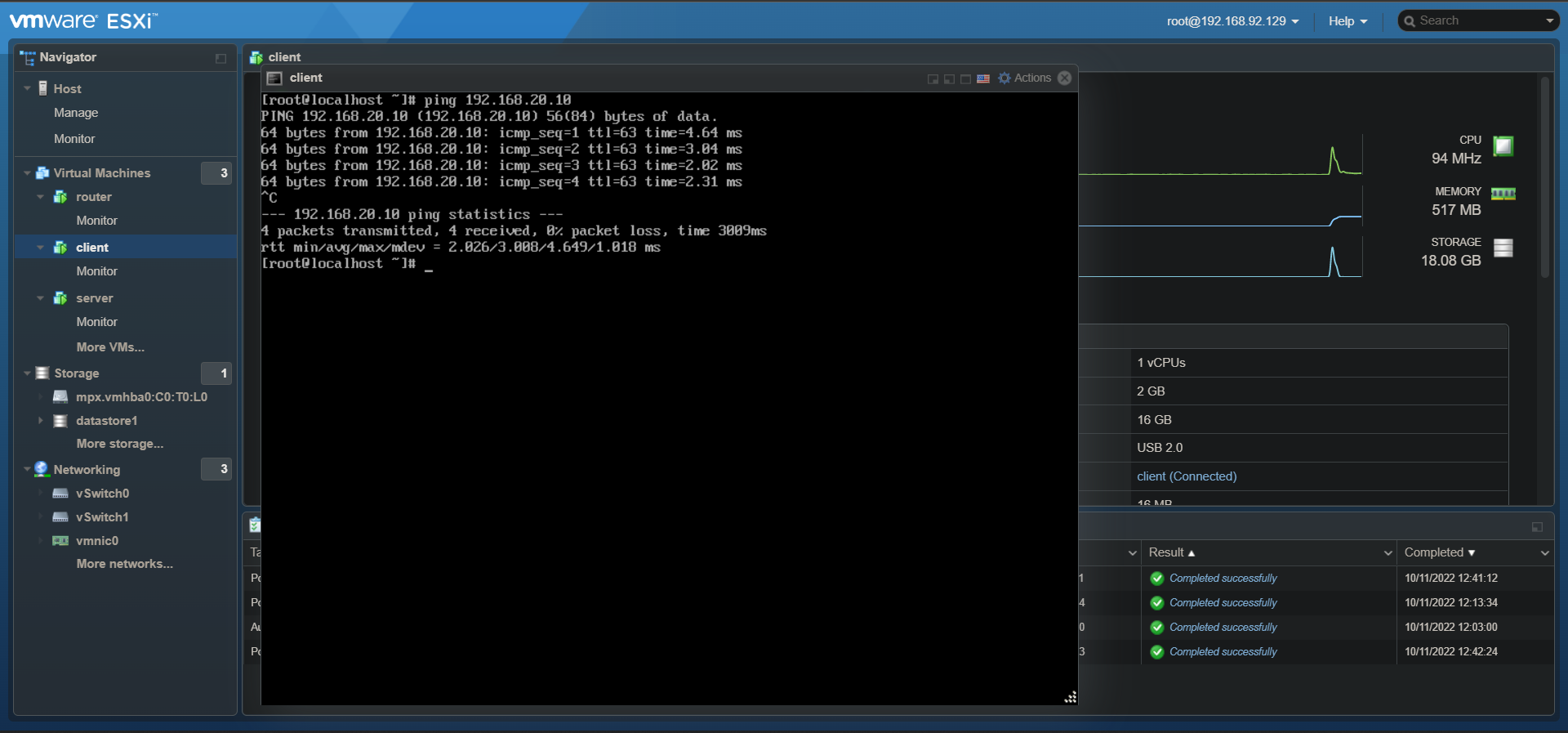The image size is (1568, 733).
Task: Click the console terminal icon beside client title
Action: 274,78
